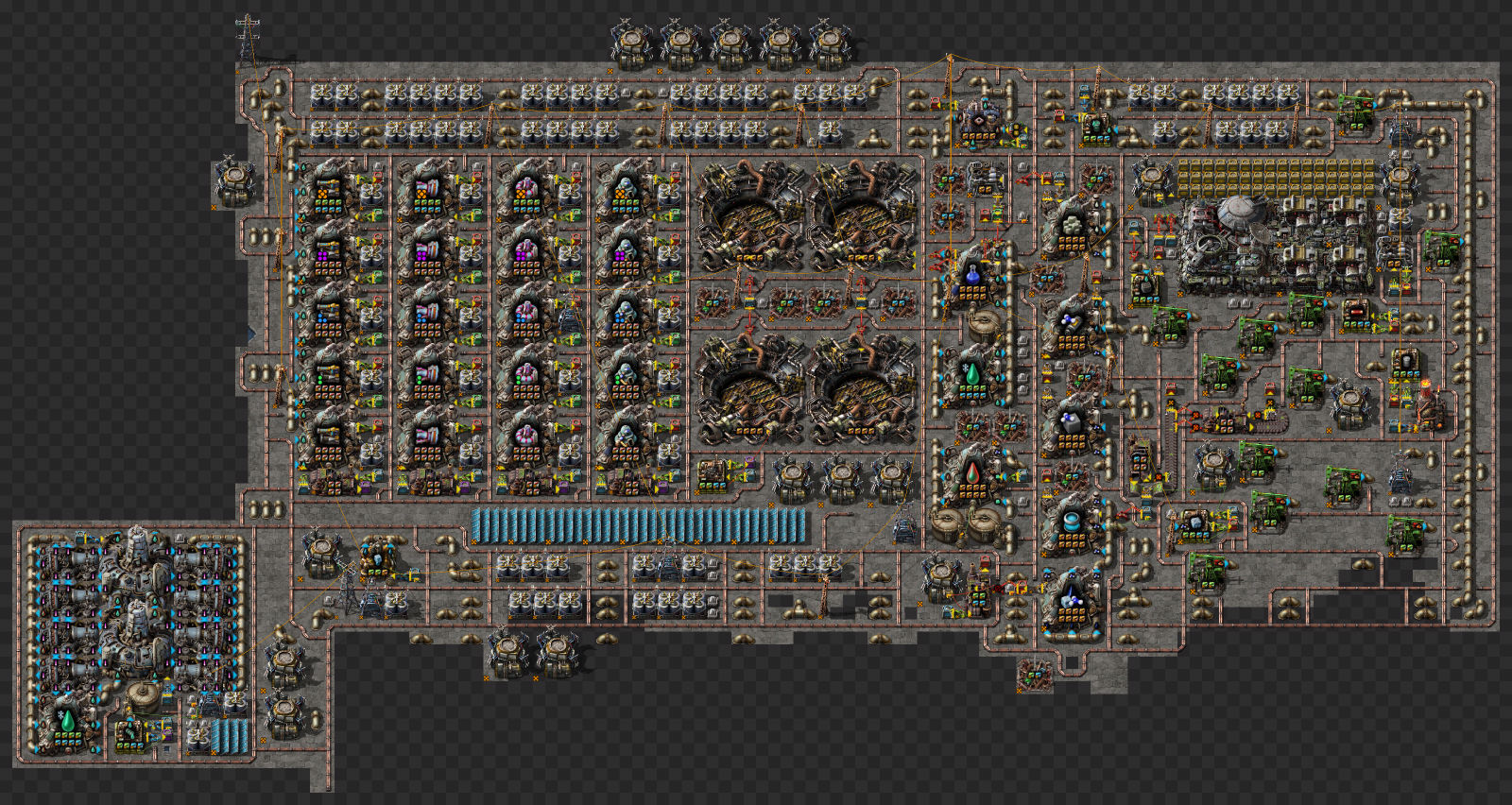Select the upper-right large foundry pit
Screen dimensions: 1512x805
pyautogui.click(x=864, y=215)
